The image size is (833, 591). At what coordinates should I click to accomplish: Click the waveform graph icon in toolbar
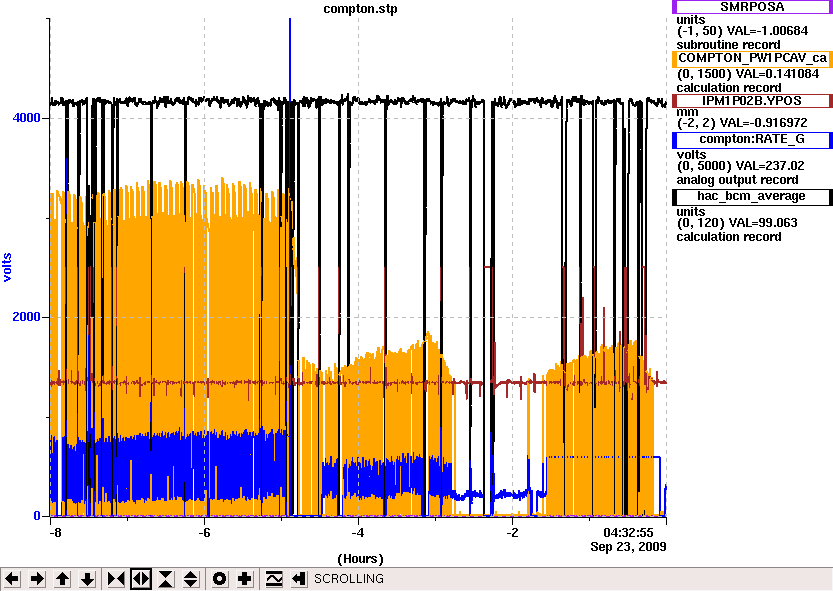click(x=274, y=579)
